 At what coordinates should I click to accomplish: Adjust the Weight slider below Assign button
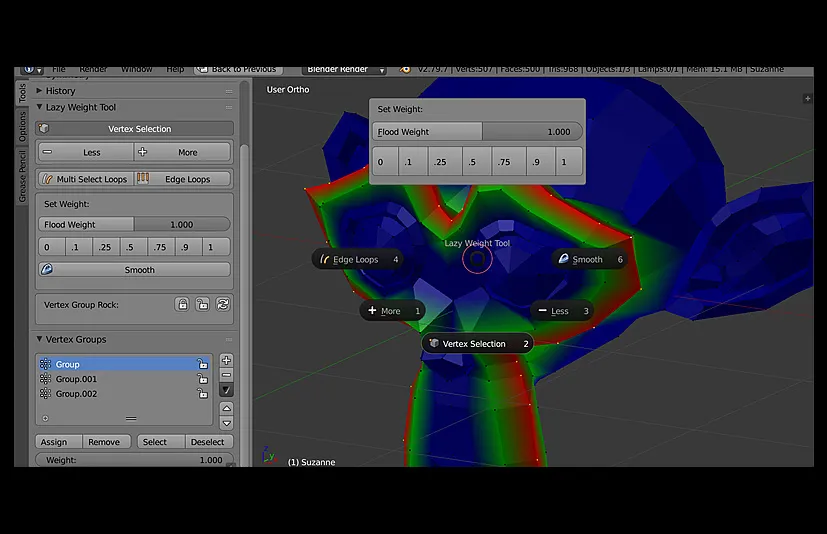(x=134, y=460)
